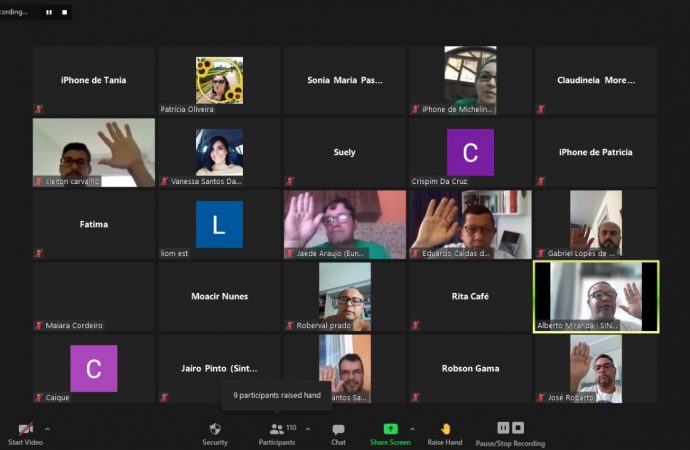Select the Jairo Pinto (Sint... tile
Screen dimensions: 690x450
pos(219,369)
